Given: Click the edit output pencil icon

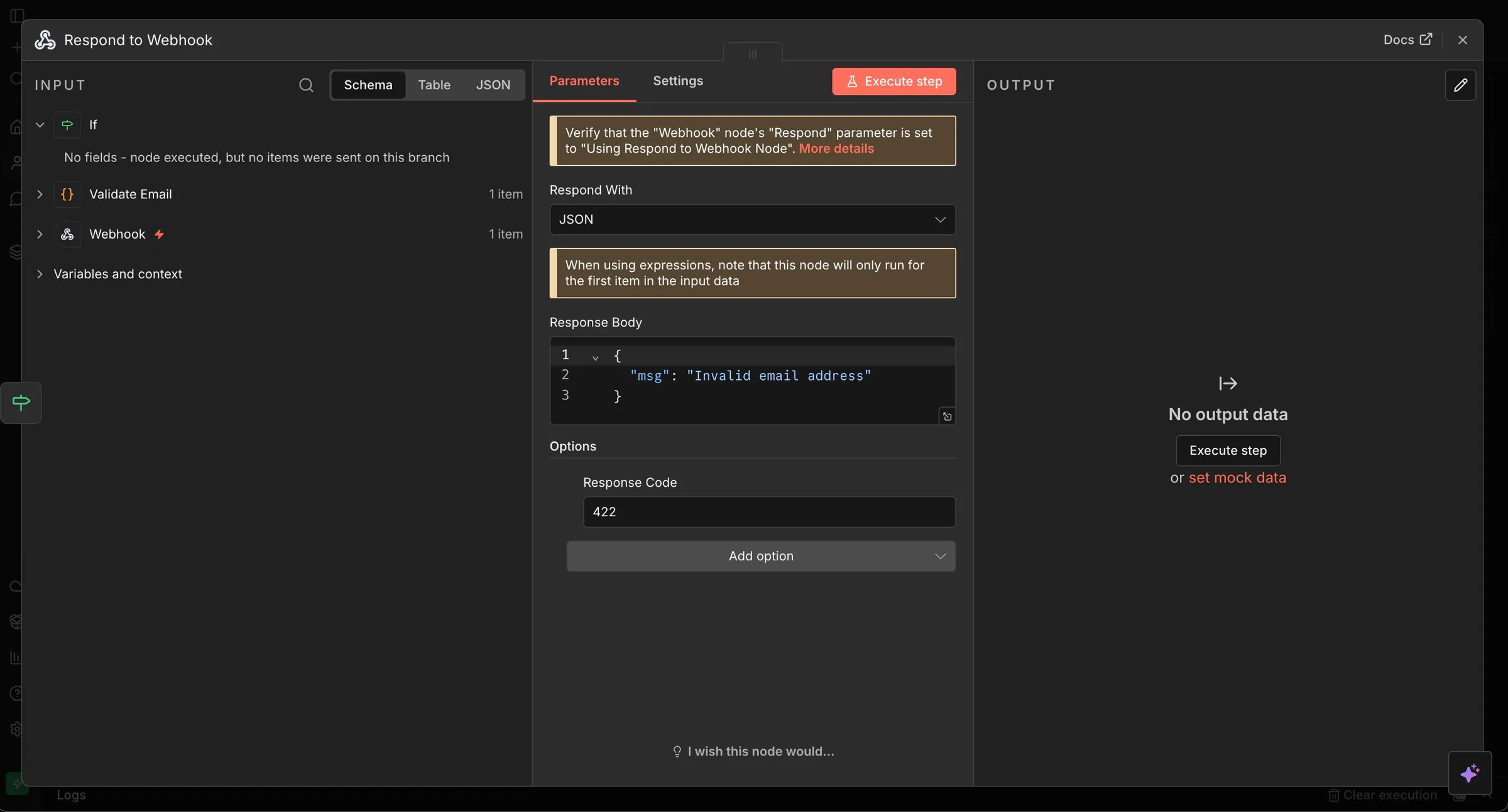Looking at the screenshot, I should 1460,85.
